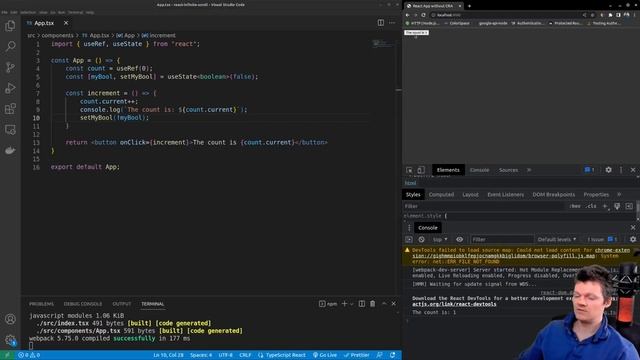Select the Terminal panel tab
Viewport: 640px width, 360px height.
[x=153, y=304]
